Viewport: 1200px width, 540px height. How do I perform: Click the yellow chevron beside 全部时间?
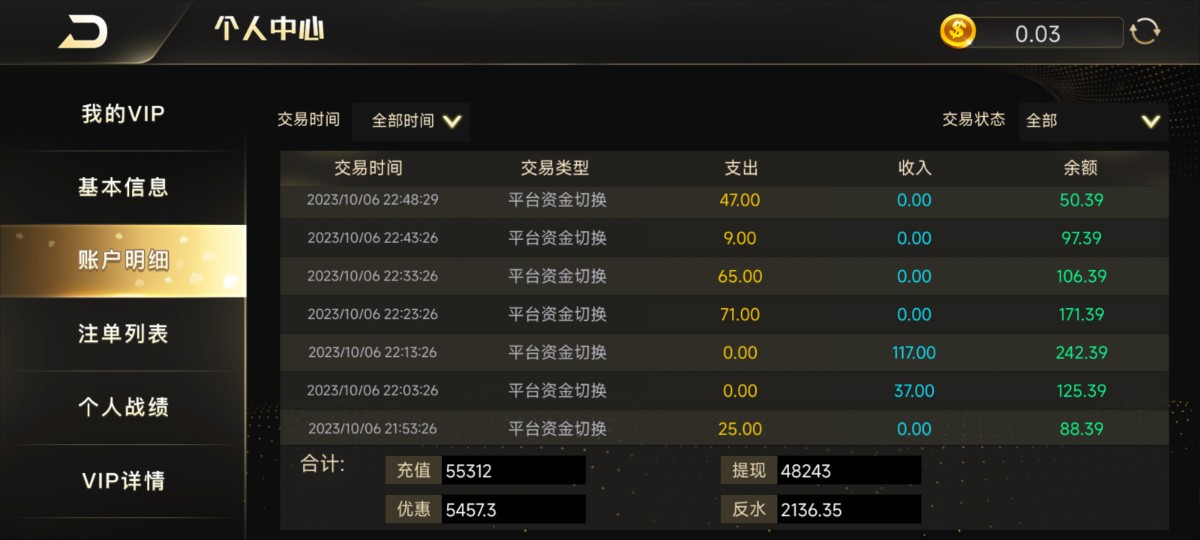pyautogui.click(x=452, y=121)
